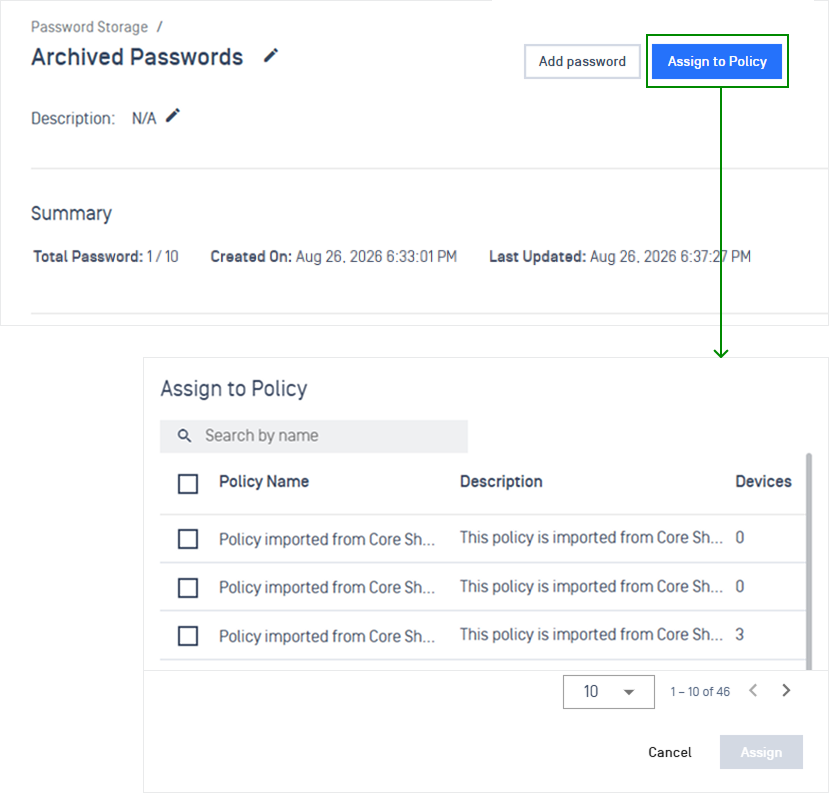
Task: Edit the Description N/A pencil icon
Action: (x=173, y=116)
